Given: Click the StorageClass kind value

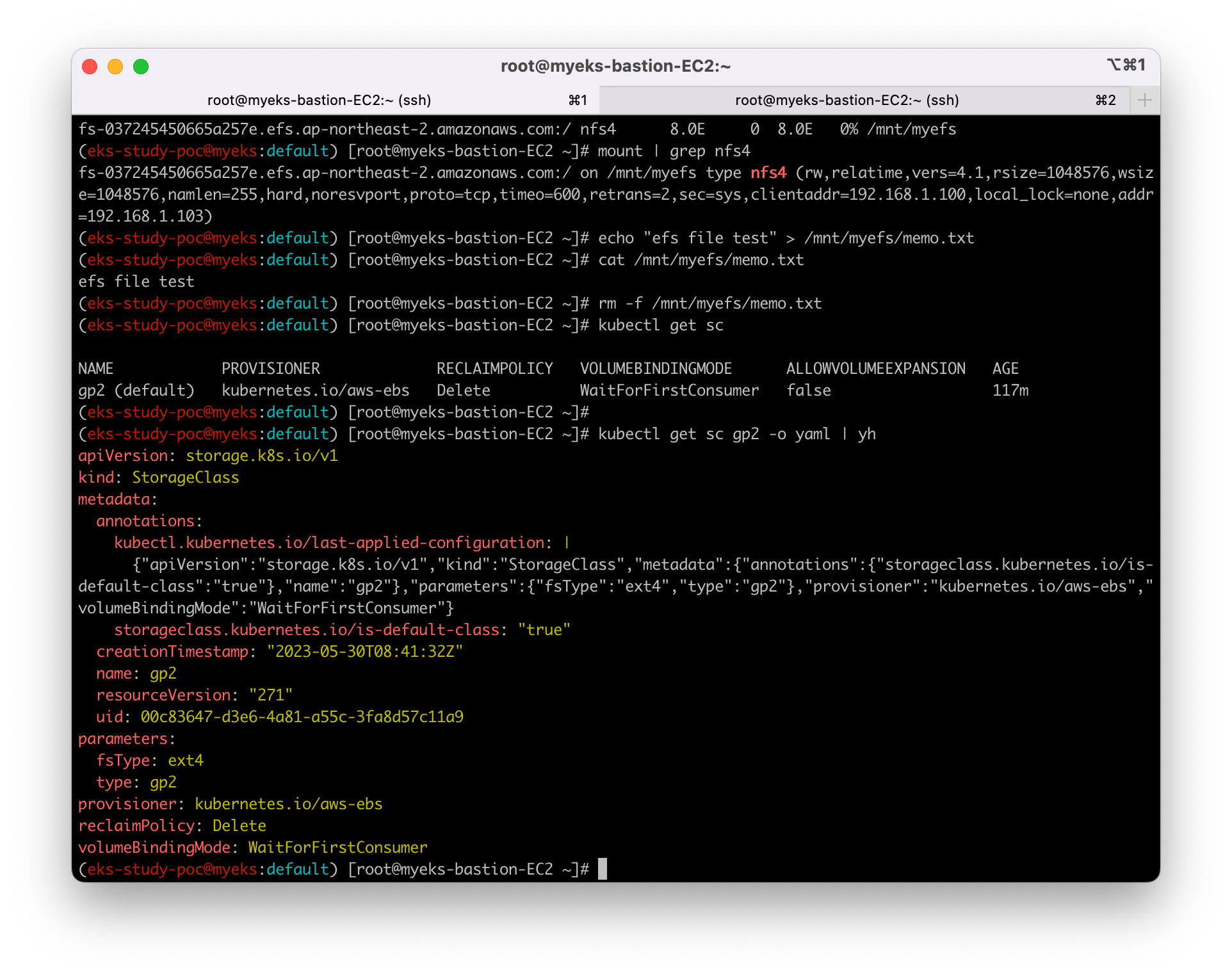Looking at the screenshot, I should [185, 478].
